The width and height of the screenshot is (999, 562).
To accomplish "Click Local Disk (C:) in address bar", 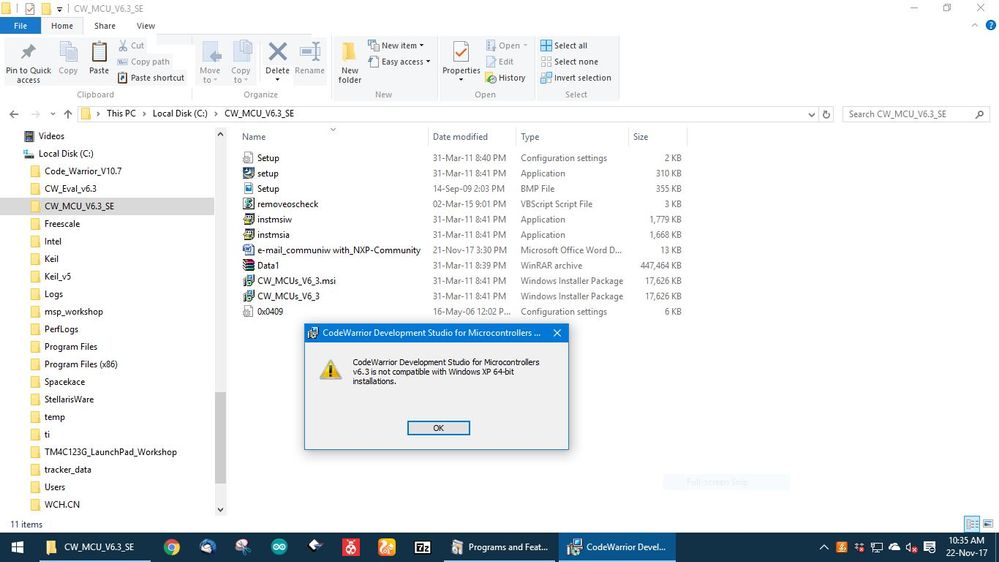I will [x=180, y=113].
